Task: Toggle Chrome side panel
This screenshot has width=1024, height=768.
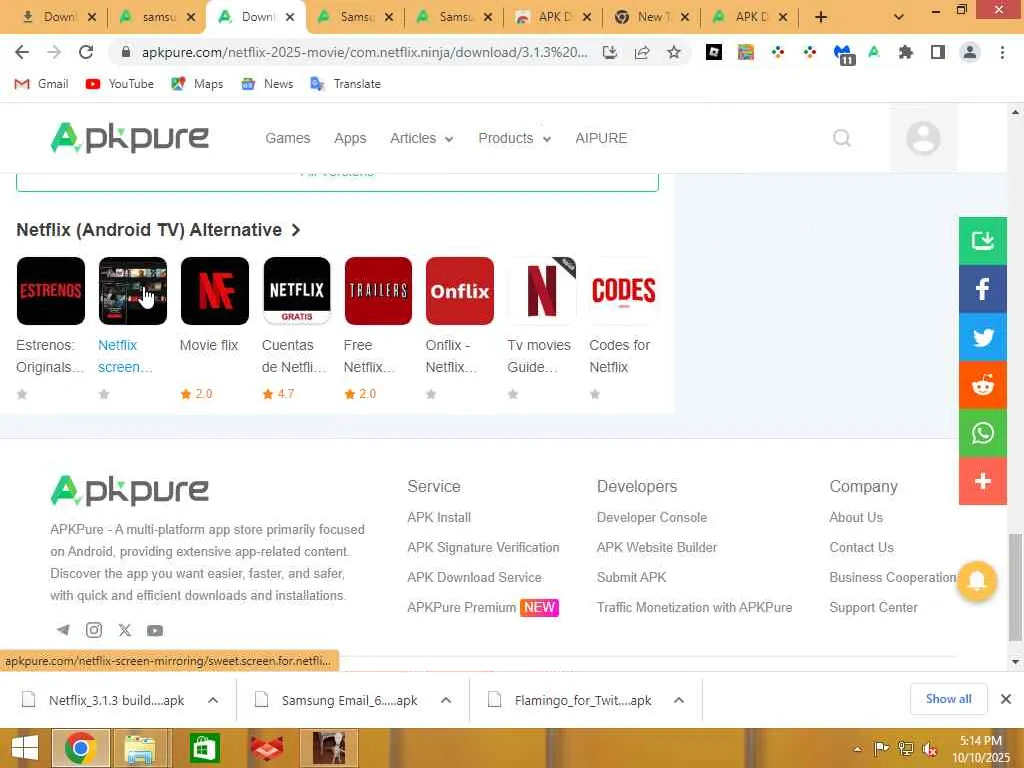Action: 938,52
